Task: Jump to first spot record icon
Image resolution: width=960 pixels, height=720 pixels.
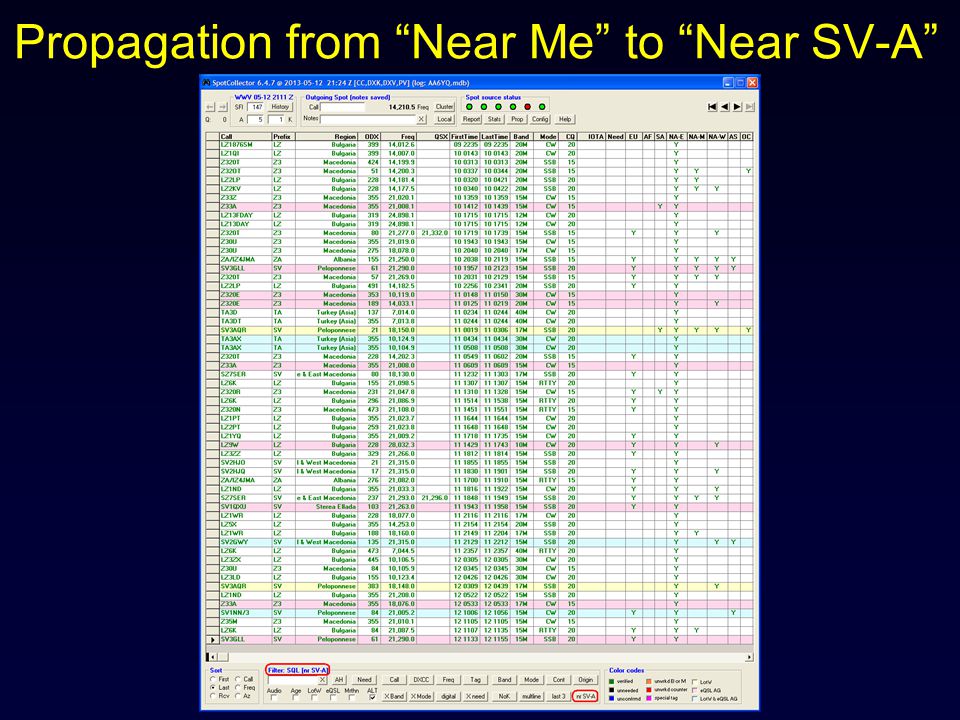Action: coord(712,107)
